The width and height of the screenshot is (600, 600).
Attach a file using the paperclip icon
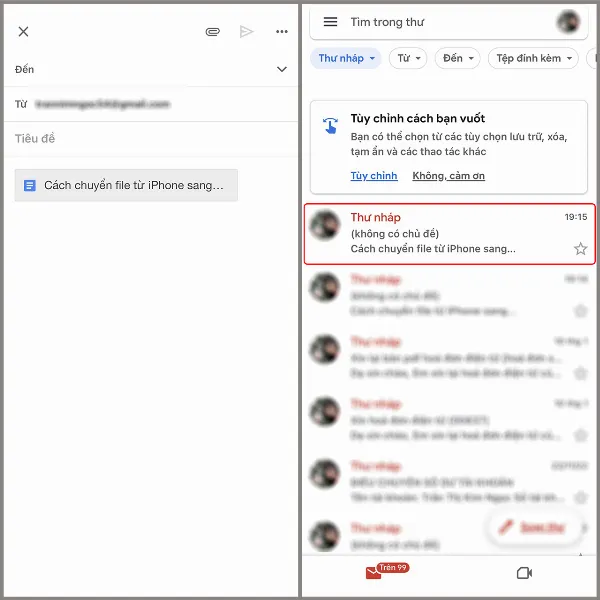(x=213, y=32)
